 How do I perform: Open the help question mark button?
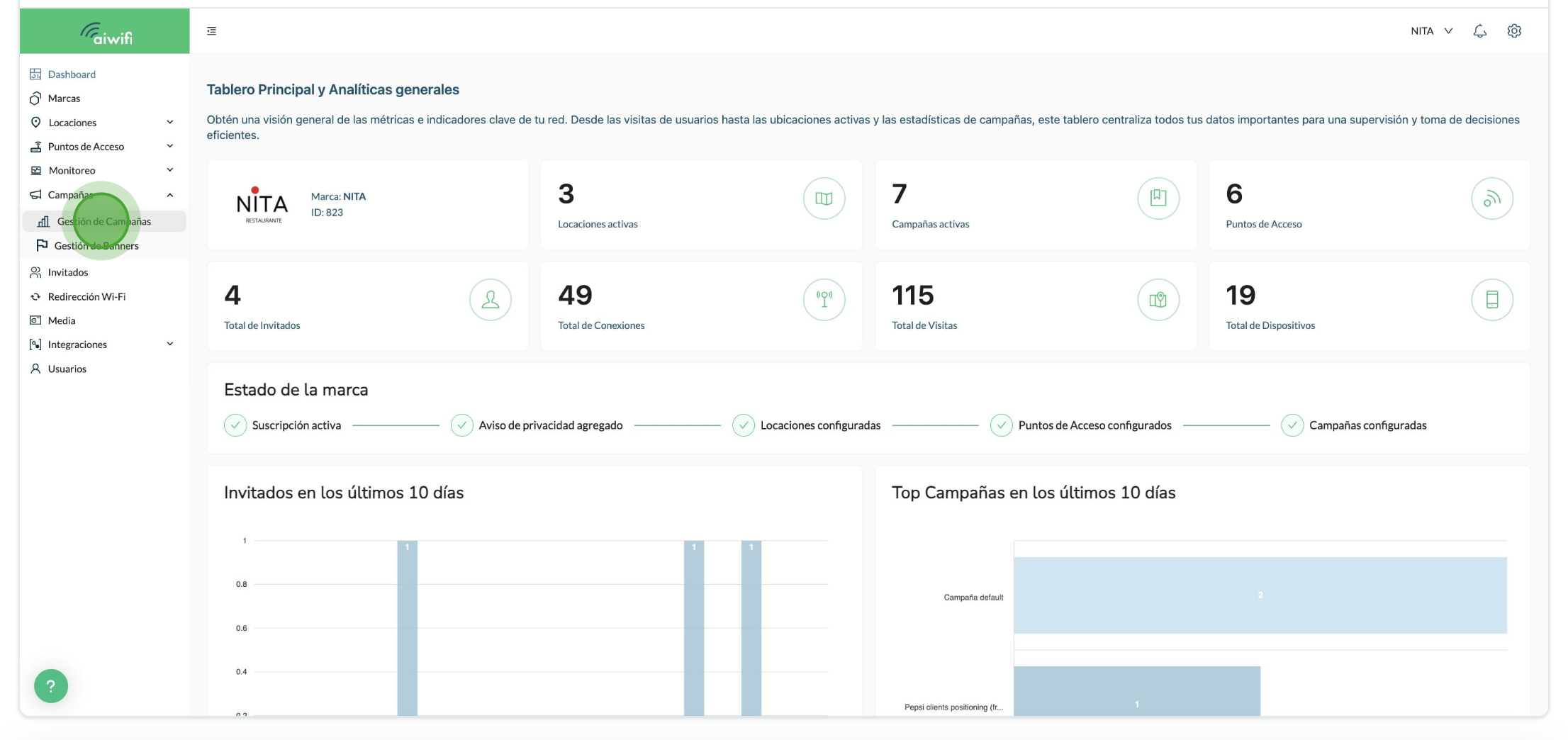pyautogui.click(x=51, y=685)
